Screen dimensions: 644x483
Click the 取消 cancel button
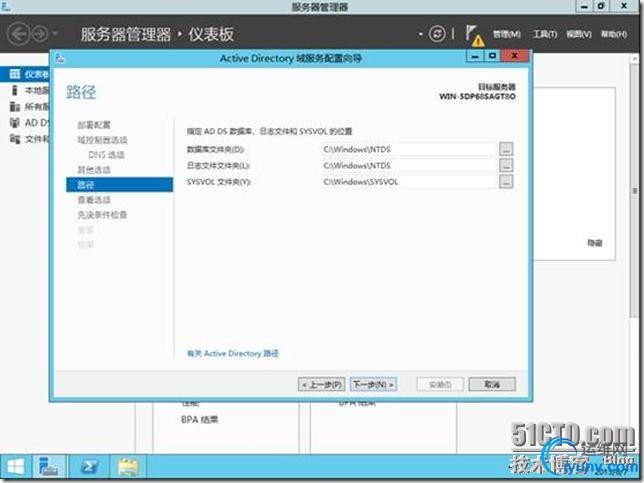492,385
